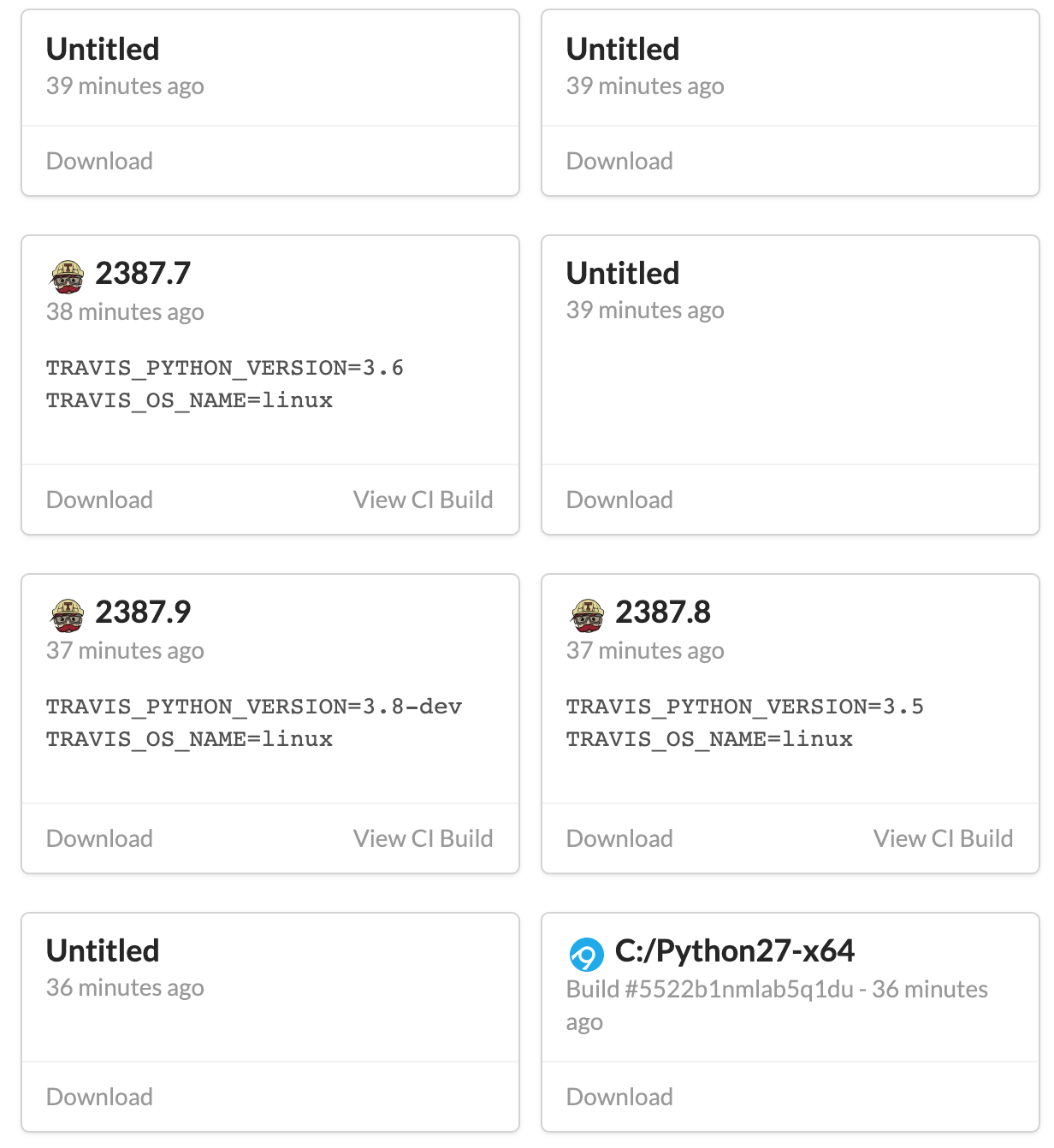
Task: Download the Untitled report beside 2387.7
Action: point(619,500)
